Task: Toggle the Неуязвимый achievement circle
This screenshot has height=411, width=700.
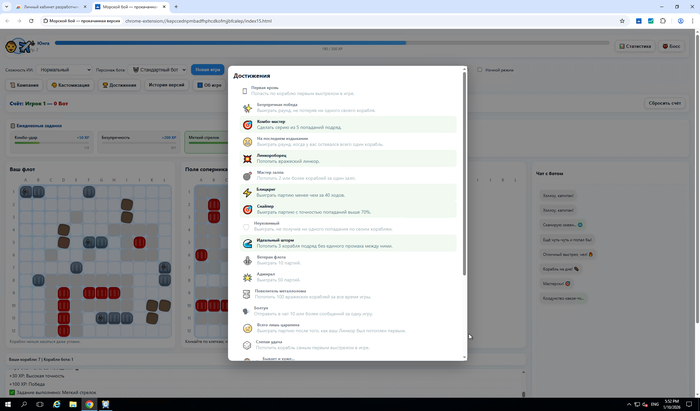Action: 247,225
